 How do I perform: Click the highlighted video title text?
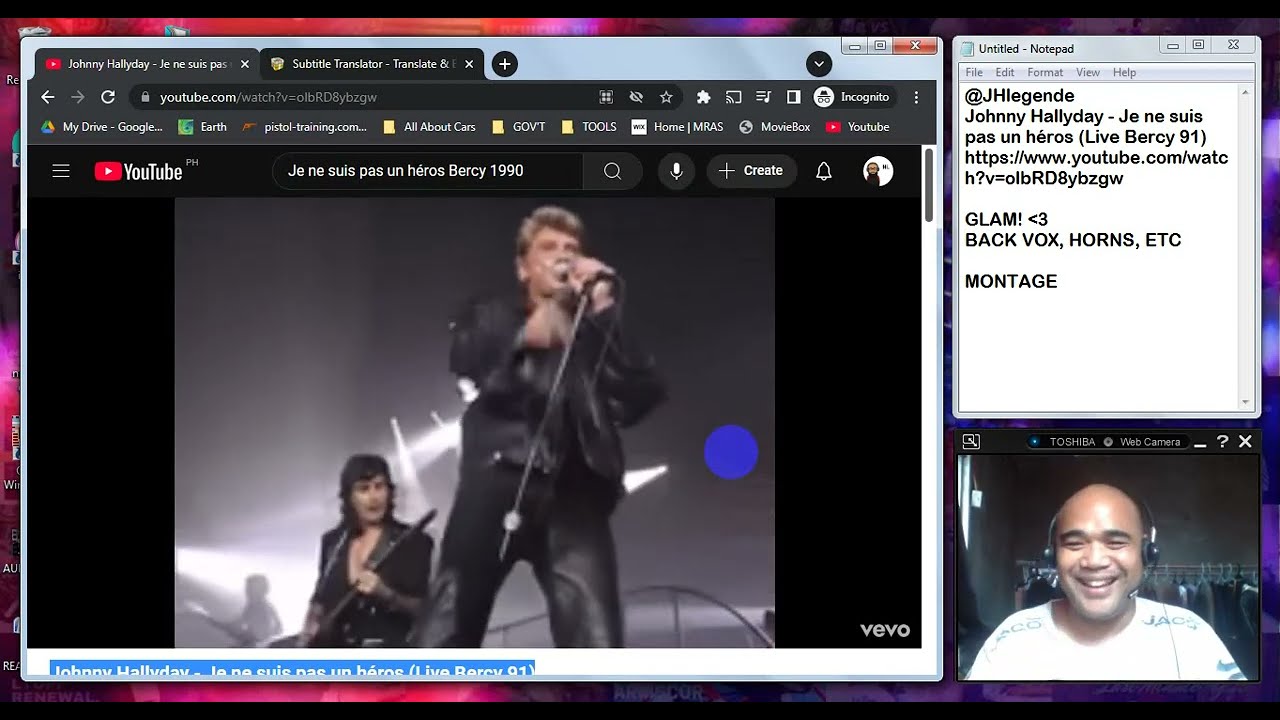293,668
